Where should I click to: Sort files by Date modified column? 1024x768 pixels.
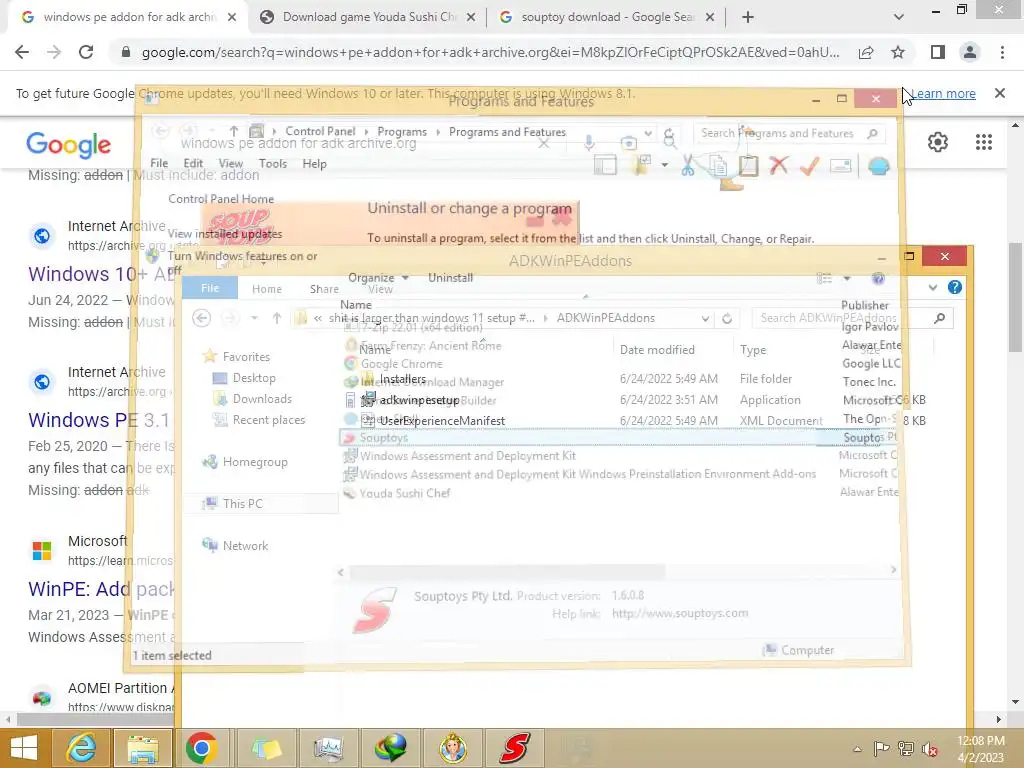pyautogui.click(x=657, y=350)
